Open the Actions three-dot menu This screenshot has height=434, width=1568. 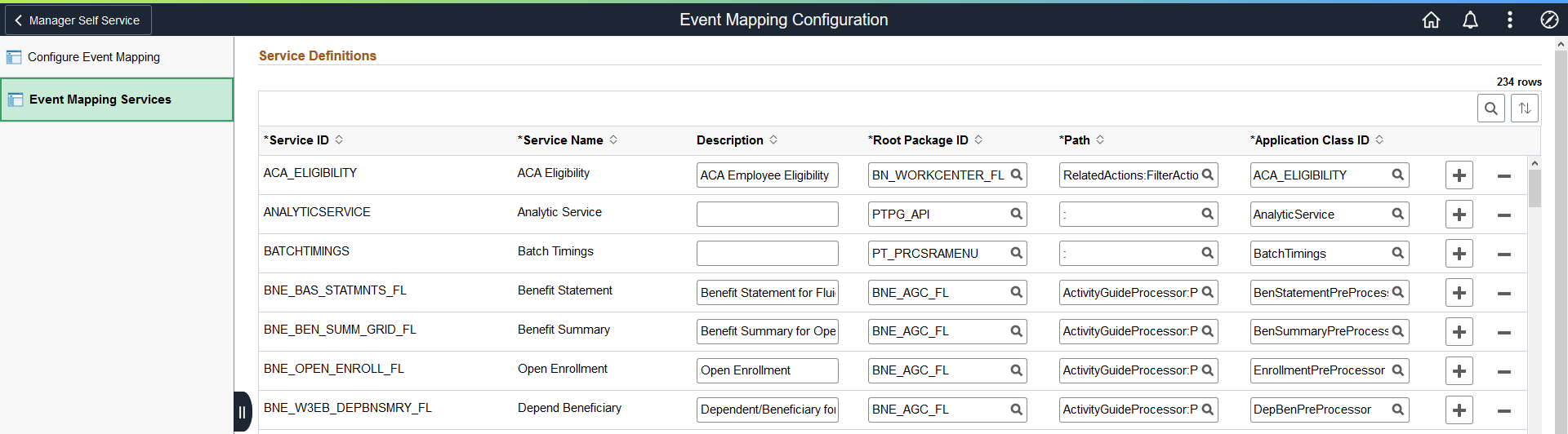(x=1509, y=20)
